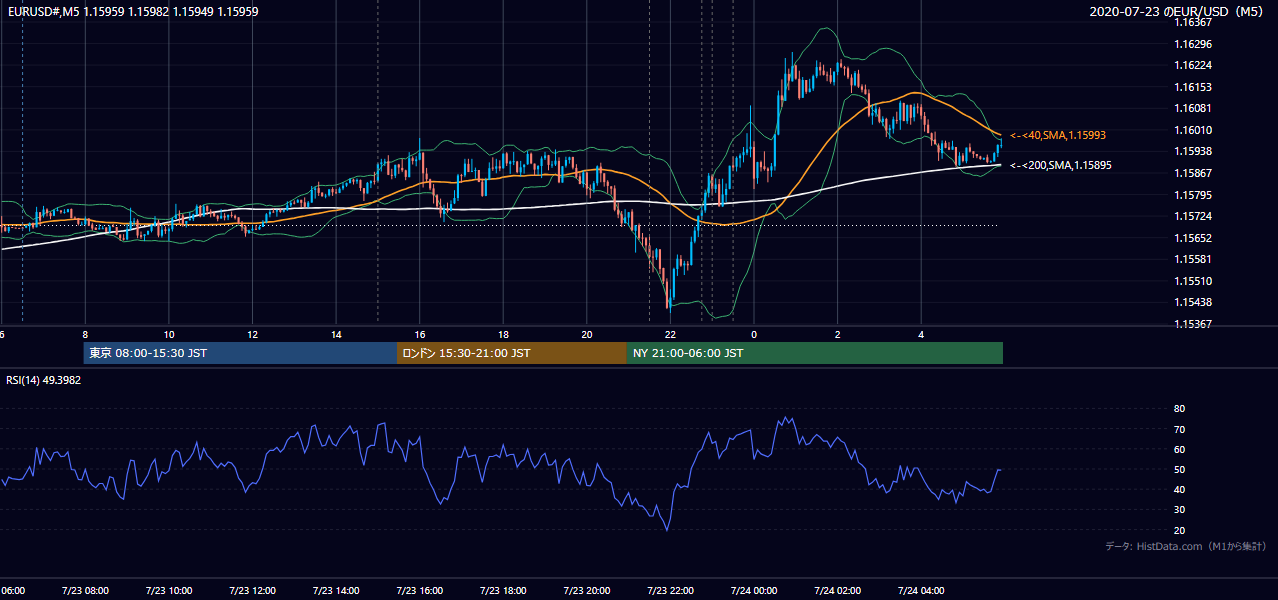
Task: Click RSI axis level 40
Action: pos(1179,489)
